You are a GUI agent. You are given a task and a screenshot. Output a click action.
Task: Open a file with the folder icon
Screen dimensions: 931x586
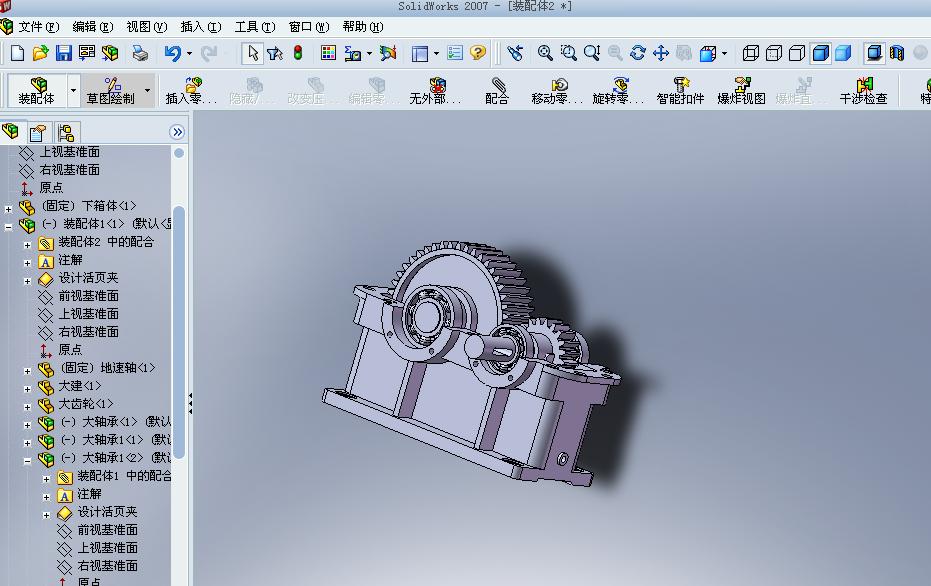[x=40, y=53]
